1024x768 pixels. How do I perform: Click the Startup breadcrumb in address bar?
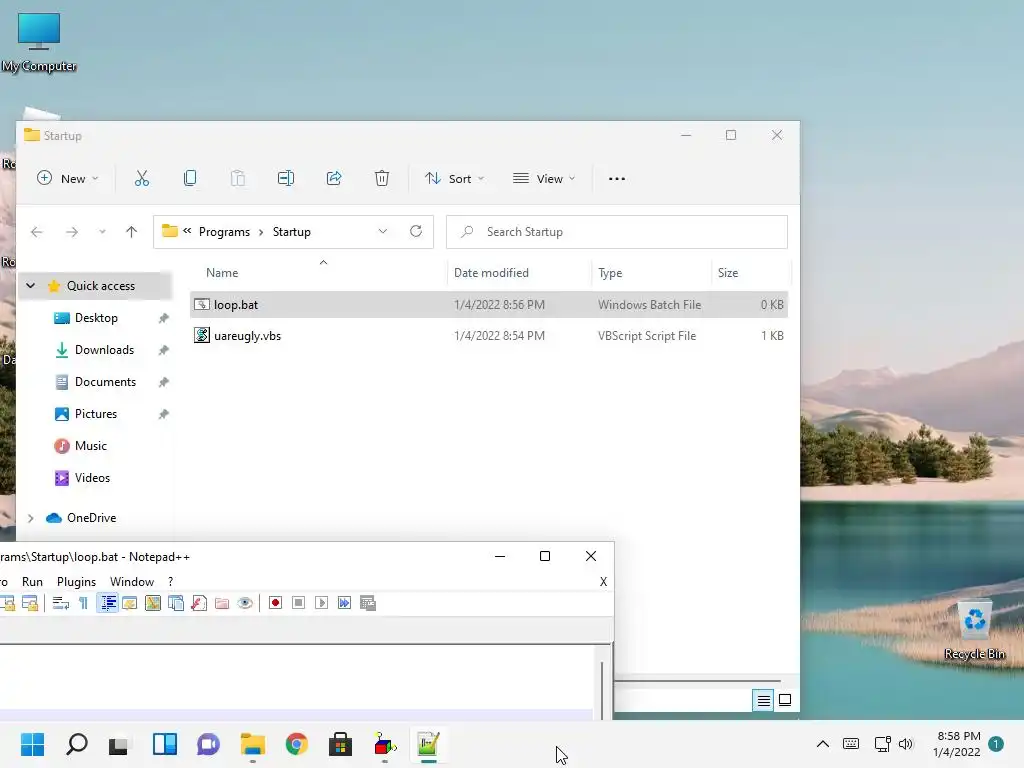coord(291,232)
